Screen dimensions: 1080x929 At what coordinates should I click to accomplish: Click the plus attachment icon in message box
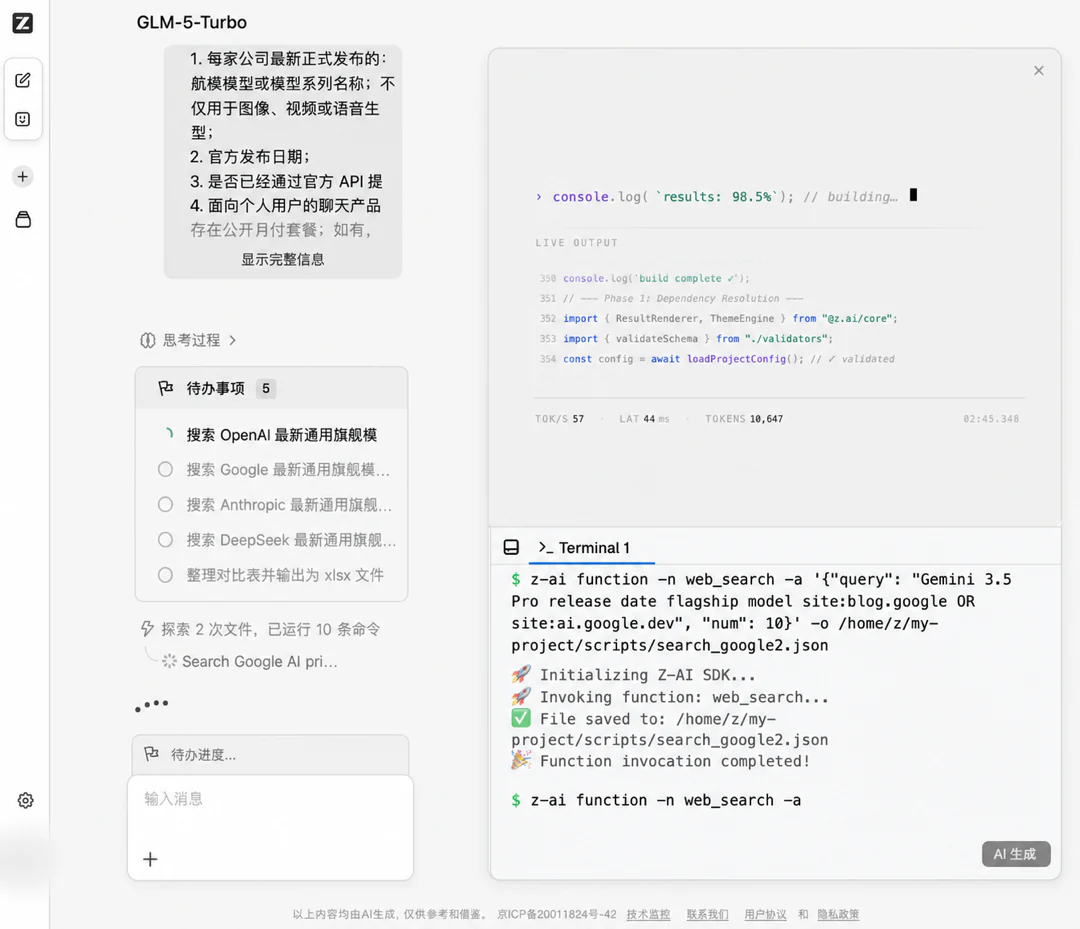click(x=150, y=859)
